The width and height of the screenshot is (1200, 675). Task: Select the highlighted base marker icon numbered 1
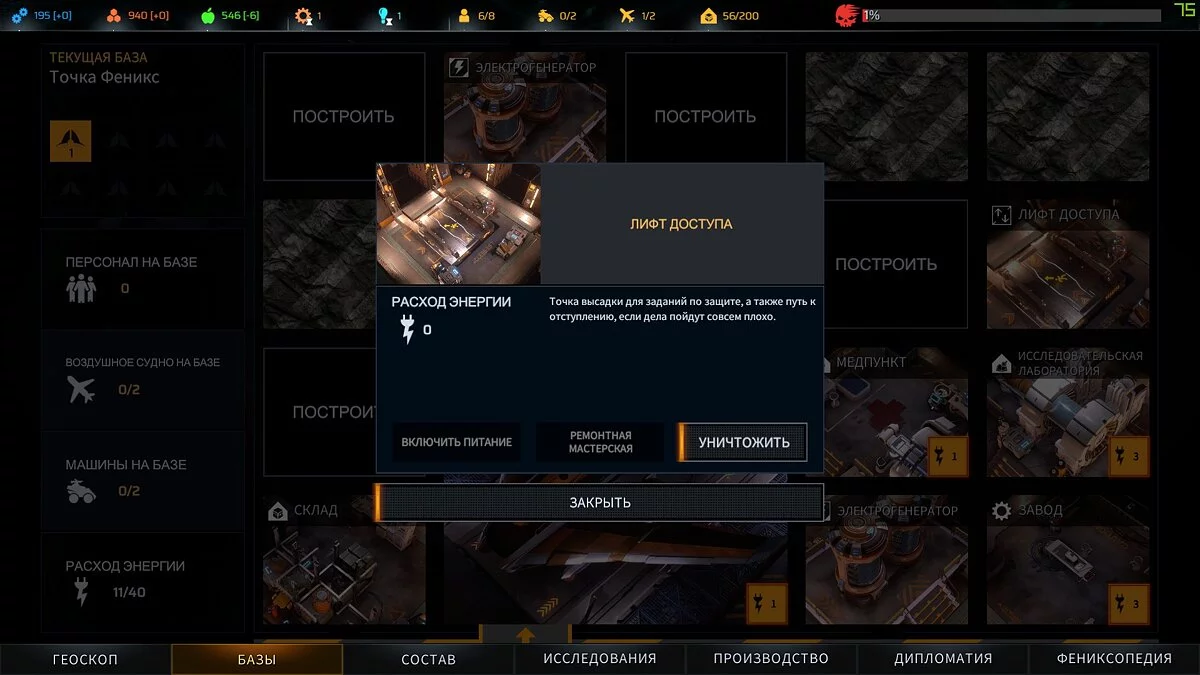(70, 141)
